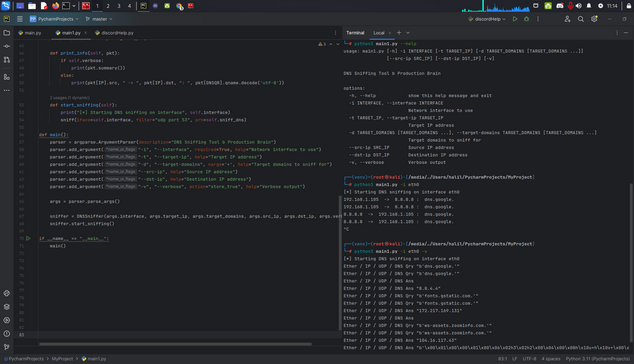Place cursor on def main() line
The width and height of the screenshot is (634, 364).
coord(54,135)
